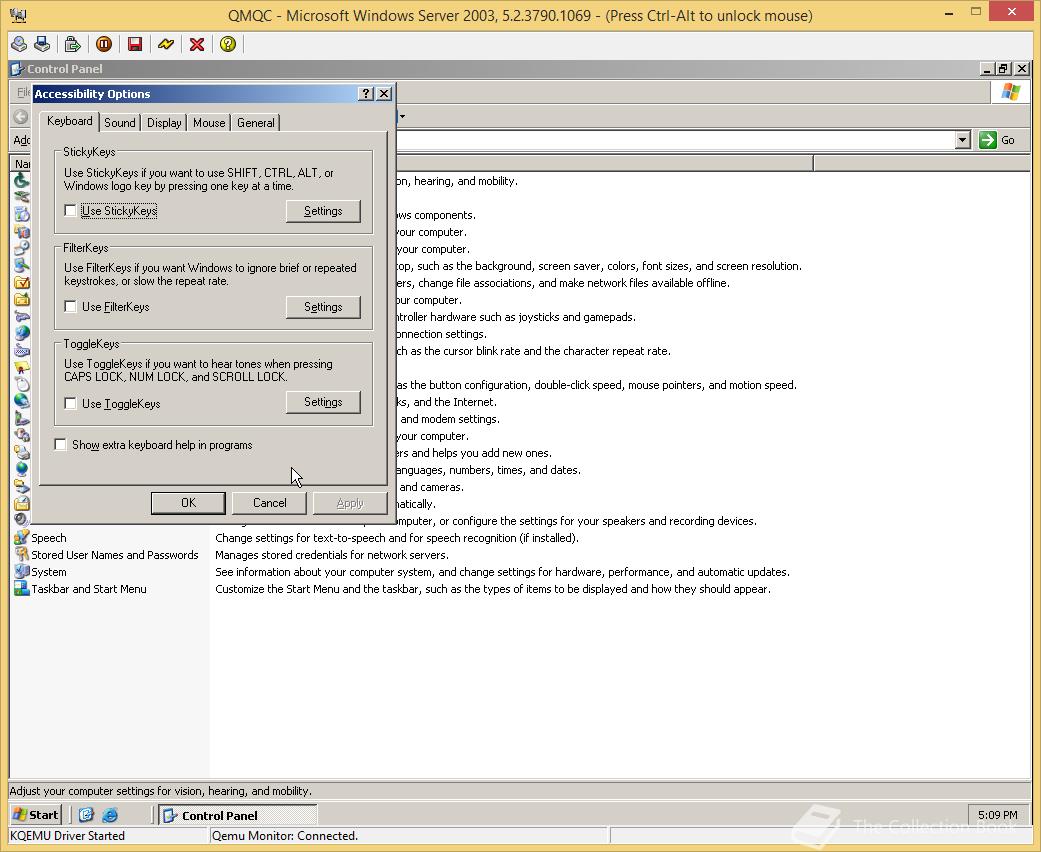The width and height of the screenshot is (1041, 852).
Task: Select Taskbar and Start Menu text
Action: [x=89, y=589]
